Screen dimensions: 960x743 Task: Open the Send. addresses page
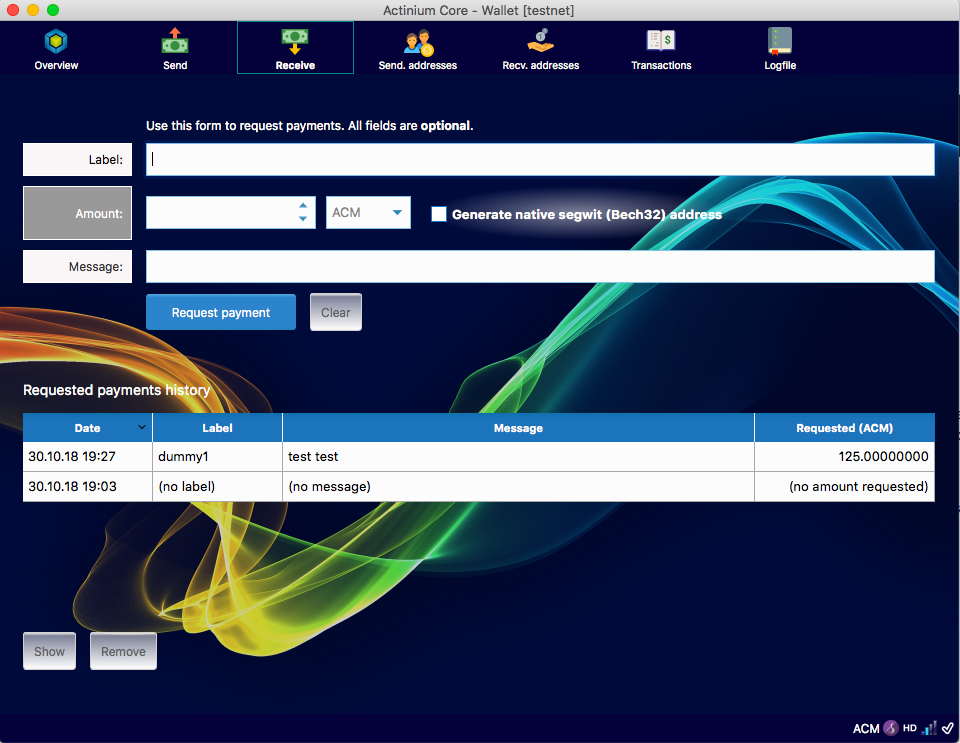tap(418, 49)
